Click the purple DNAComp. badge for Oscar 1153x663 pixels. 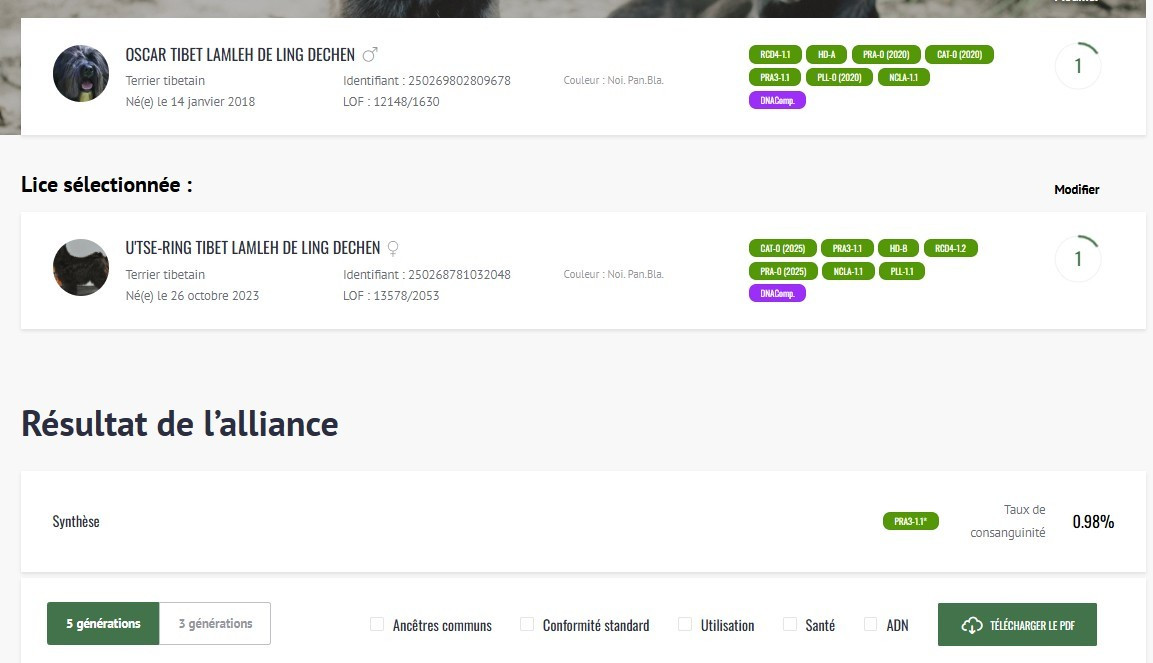pyautogui.click(x=777, y=100)
